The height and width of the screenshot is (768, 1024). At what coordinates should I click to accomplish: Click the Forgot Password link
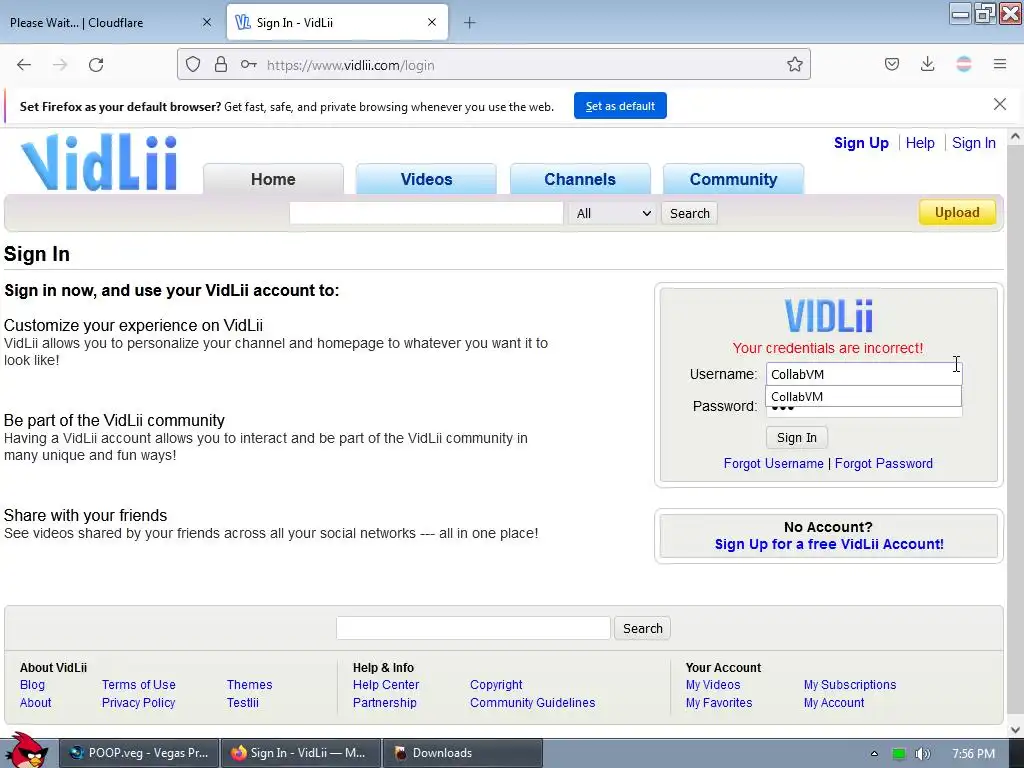(x=884, y=464)
